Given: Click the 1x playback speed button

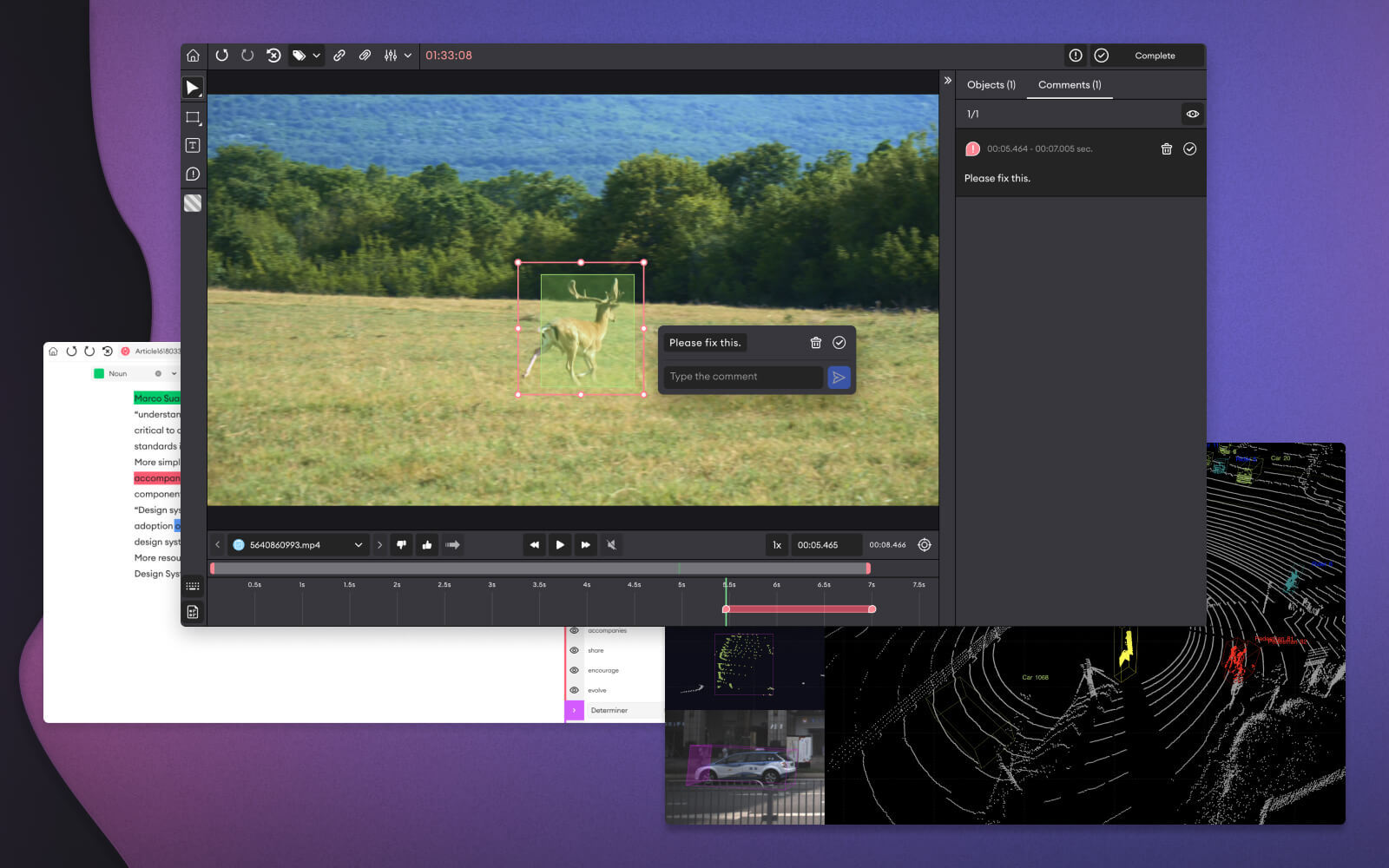Looking at the screenshot, I should point(777,545).
